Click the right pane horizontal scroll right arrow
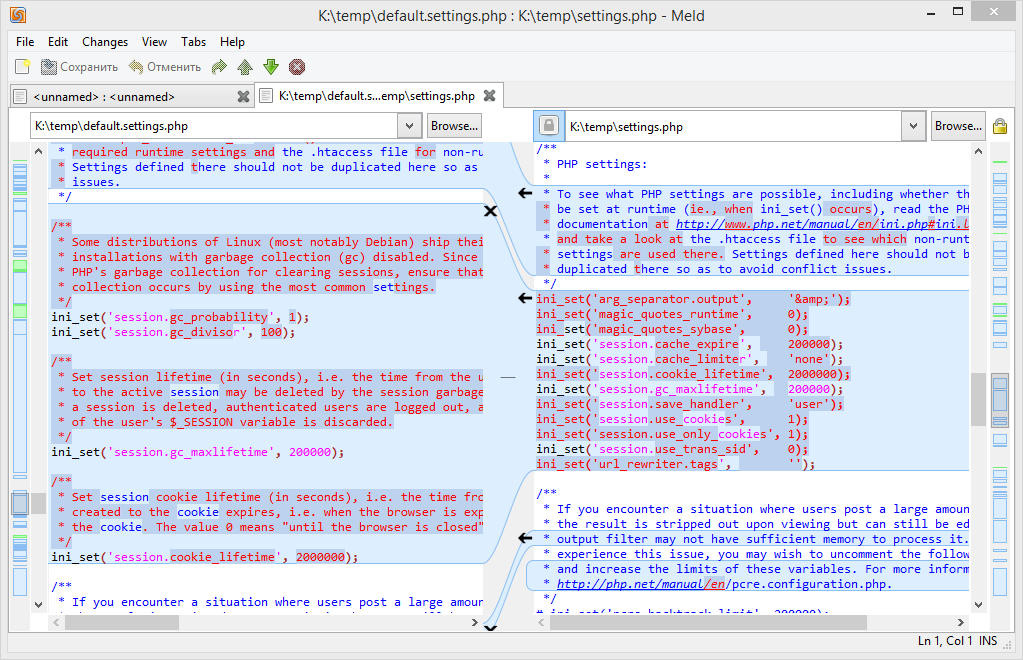 960,623
